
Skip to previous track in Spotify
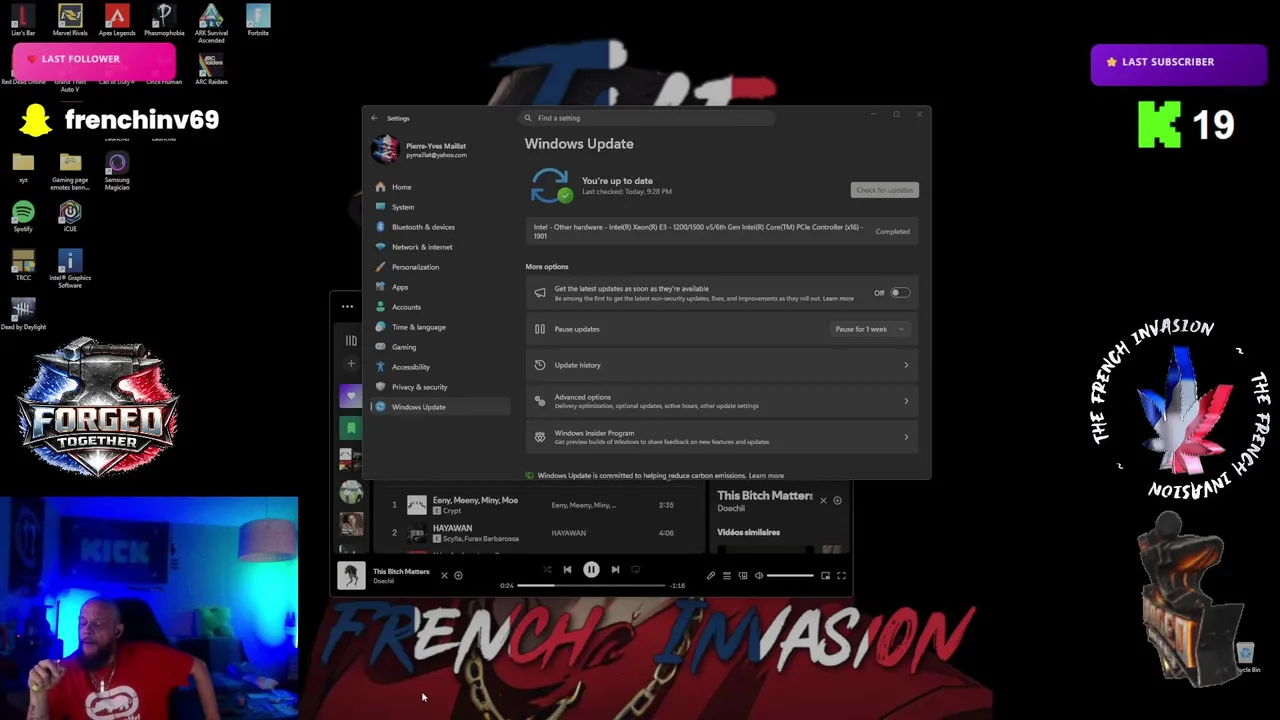(567, 570)
